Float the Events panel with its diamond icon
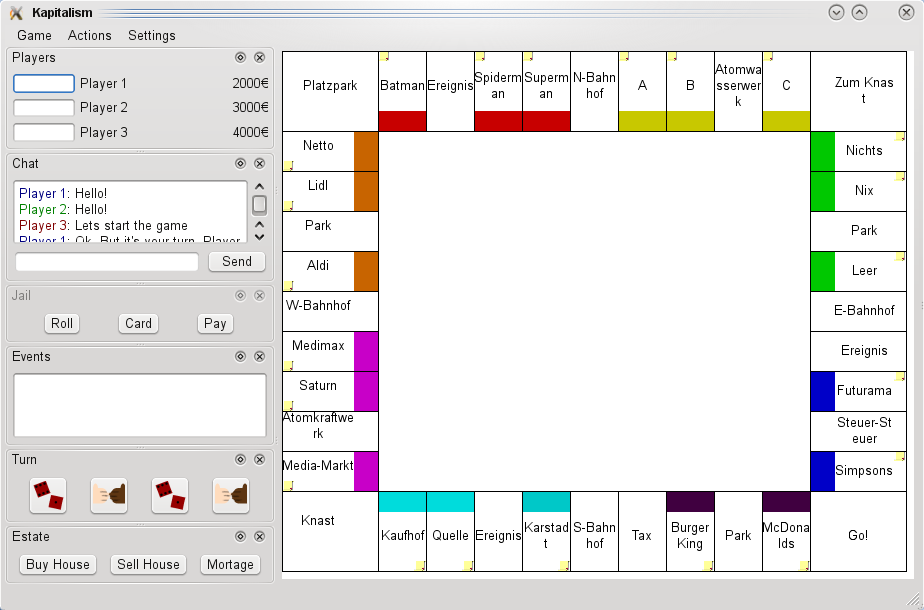924x610 pixels. (240, 357)
